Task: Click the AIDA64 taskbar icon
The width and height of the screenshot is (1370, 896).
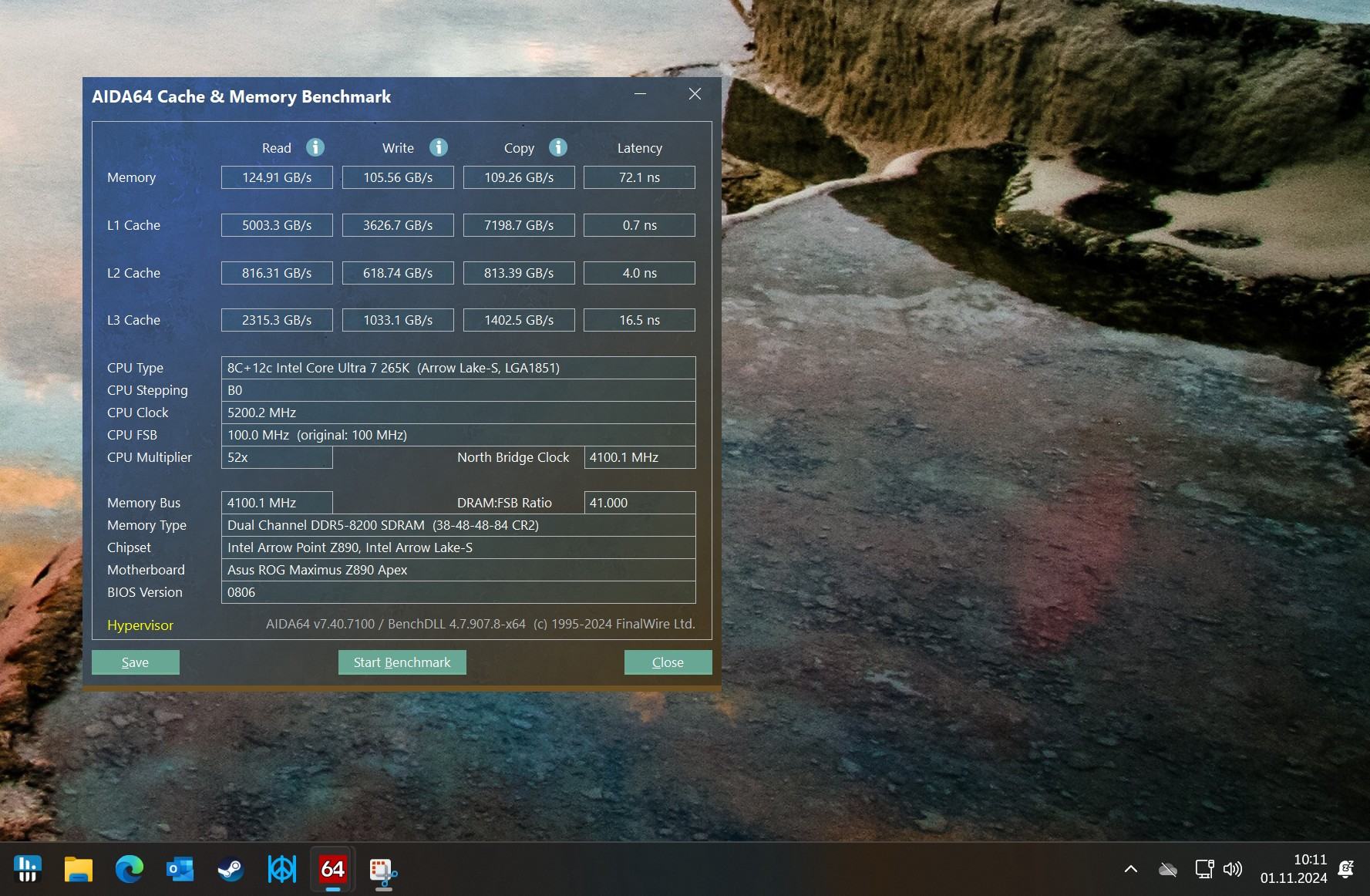Action: [332, 869]
